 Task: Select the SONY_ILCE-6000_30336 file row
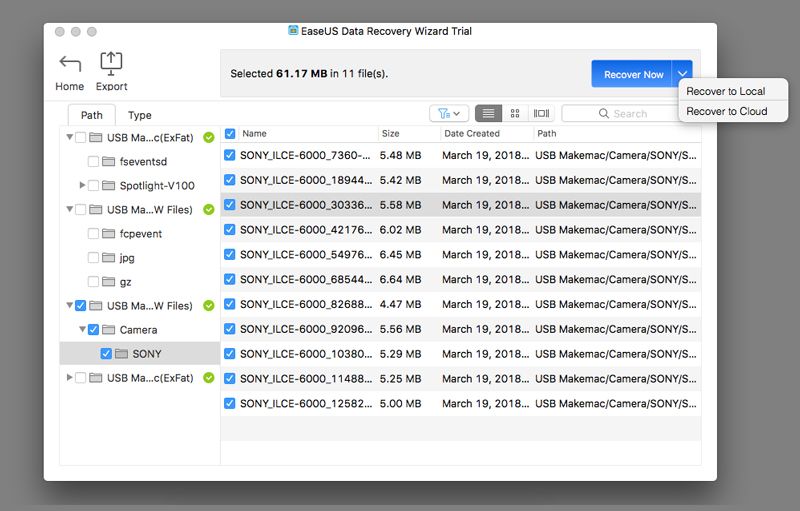pos(461,205)
